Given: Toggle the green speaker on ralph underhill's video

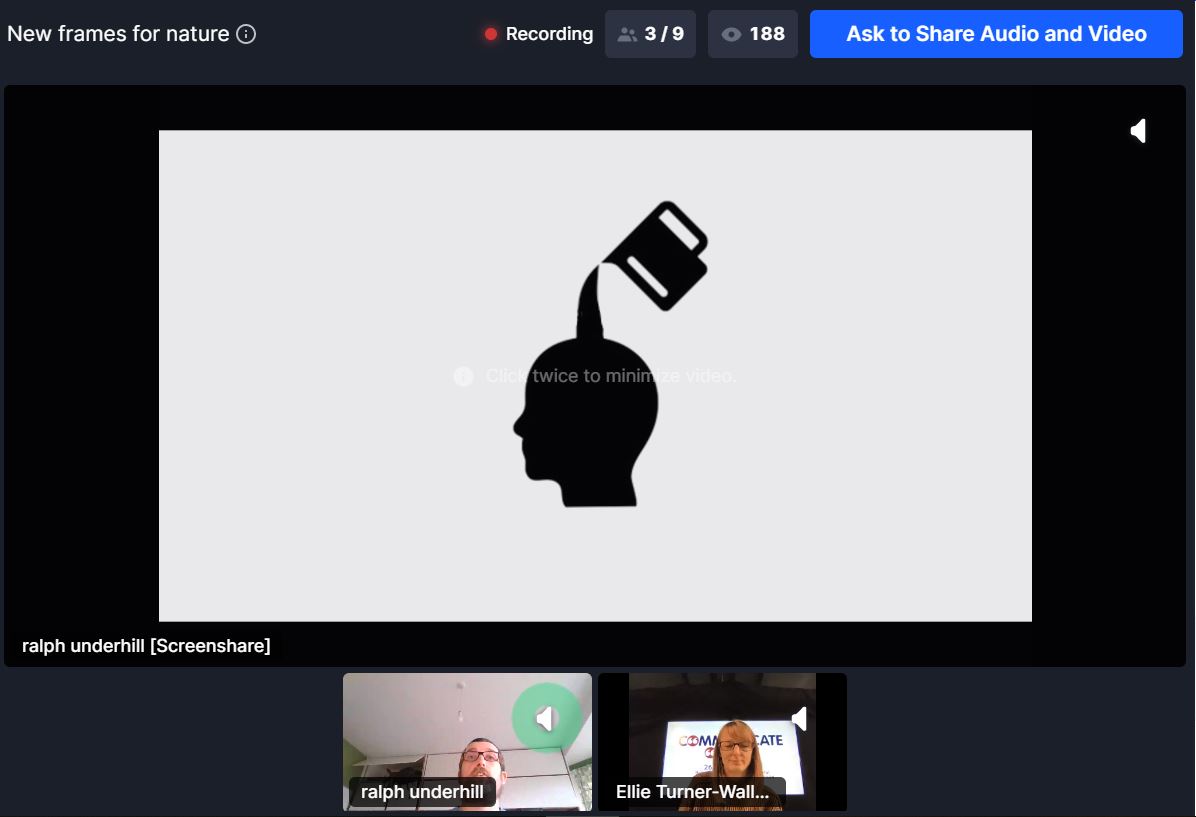Looking at the screenshot, I should click(547, 718).
